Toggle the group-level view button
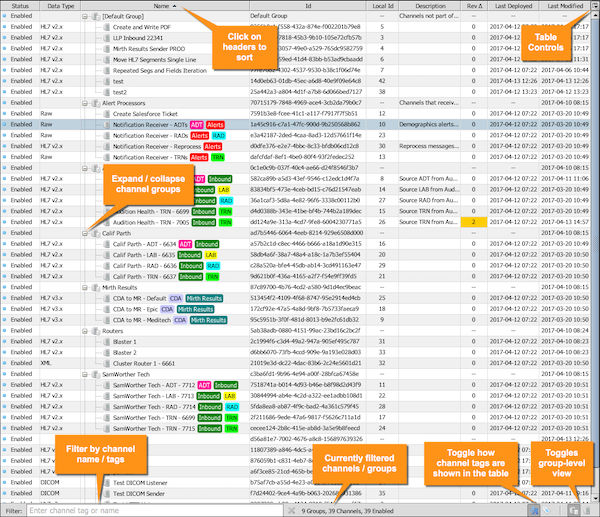 tap(574, 510)
